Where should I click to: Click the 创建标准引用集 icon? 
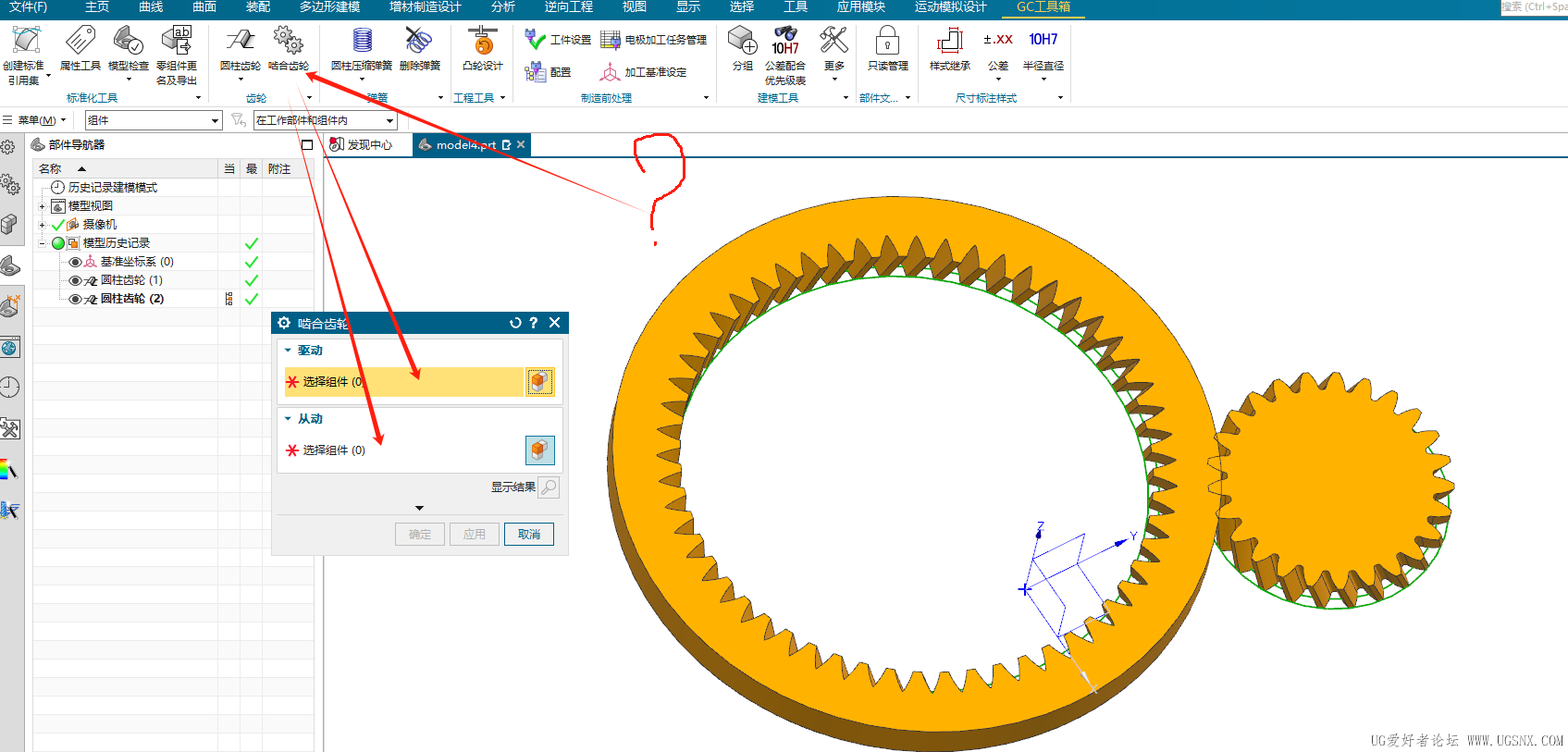pos(24,42)
